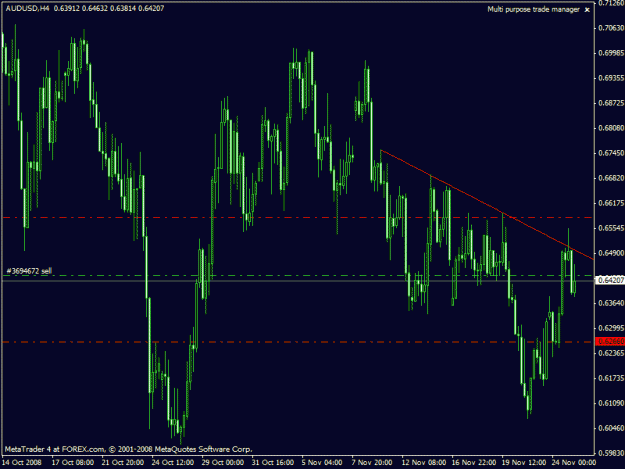This screenshot has height=469, width=625.
Task: Click the x icon beside Multi purpose trade manager
Action: coord(587,10)
